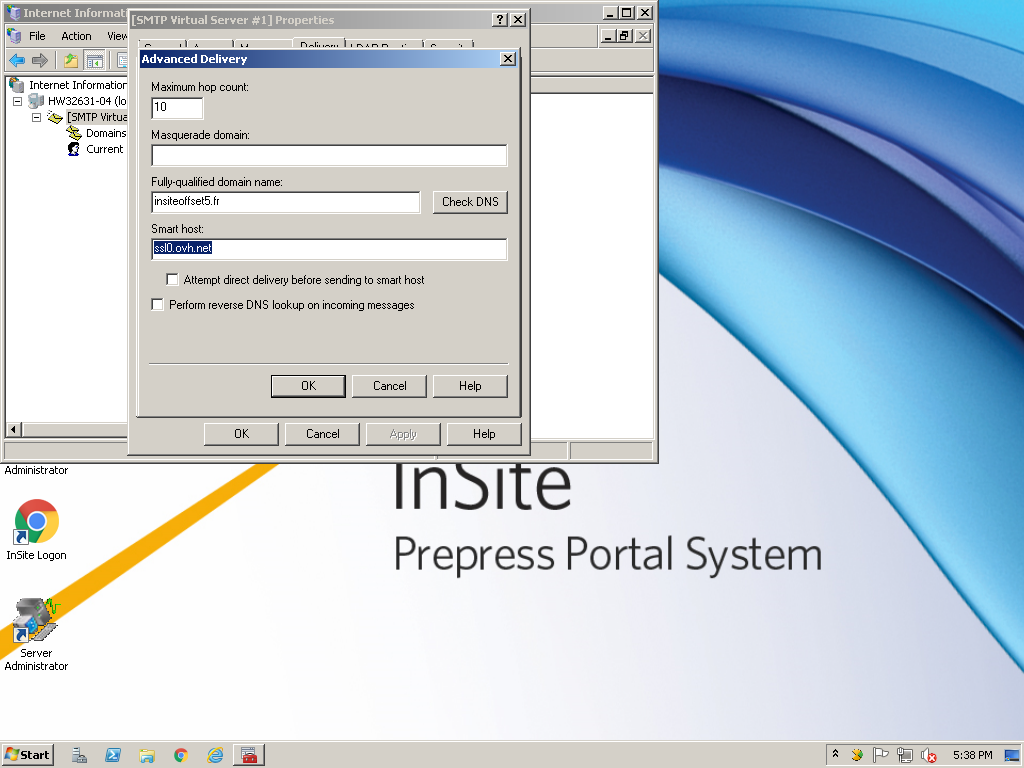Collapse the SMTP Virtual Server node
The height and width of the screenshot is (768, 1024).
click(37, 118)
